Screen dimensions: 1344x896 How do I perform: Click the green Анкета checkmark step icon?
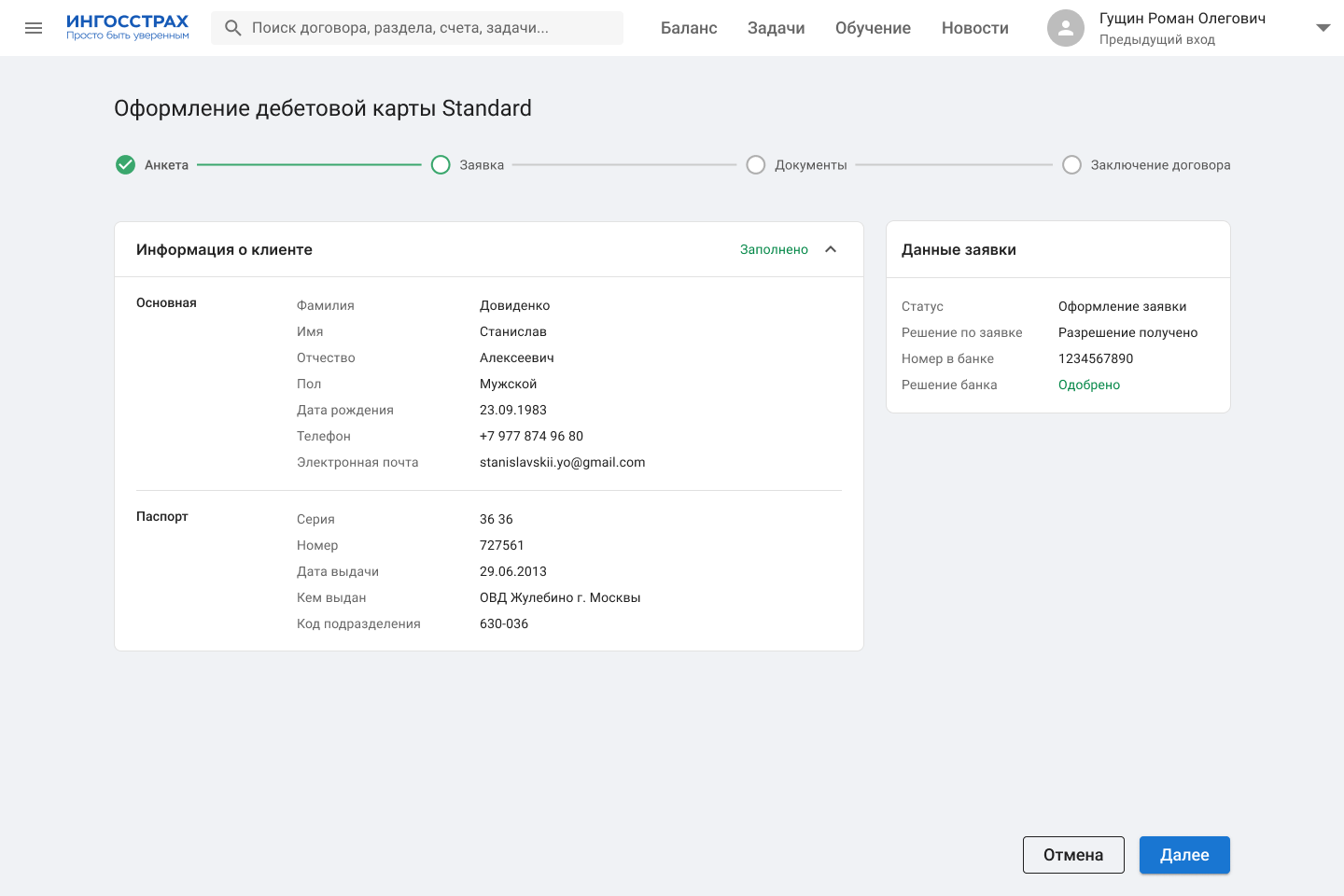pos(125,165)
